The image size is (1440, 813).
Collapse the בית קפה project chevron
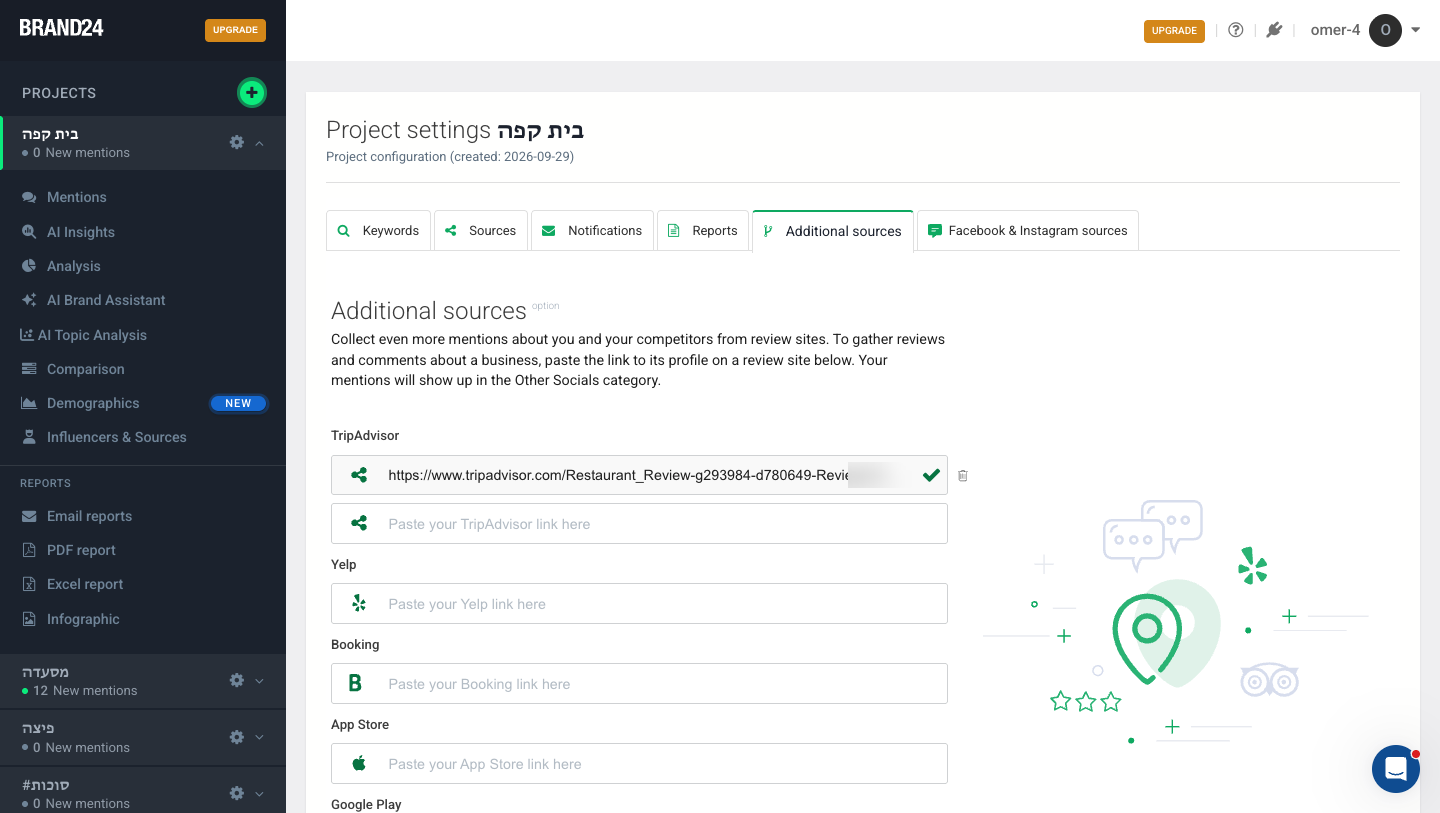coord(260,143)
